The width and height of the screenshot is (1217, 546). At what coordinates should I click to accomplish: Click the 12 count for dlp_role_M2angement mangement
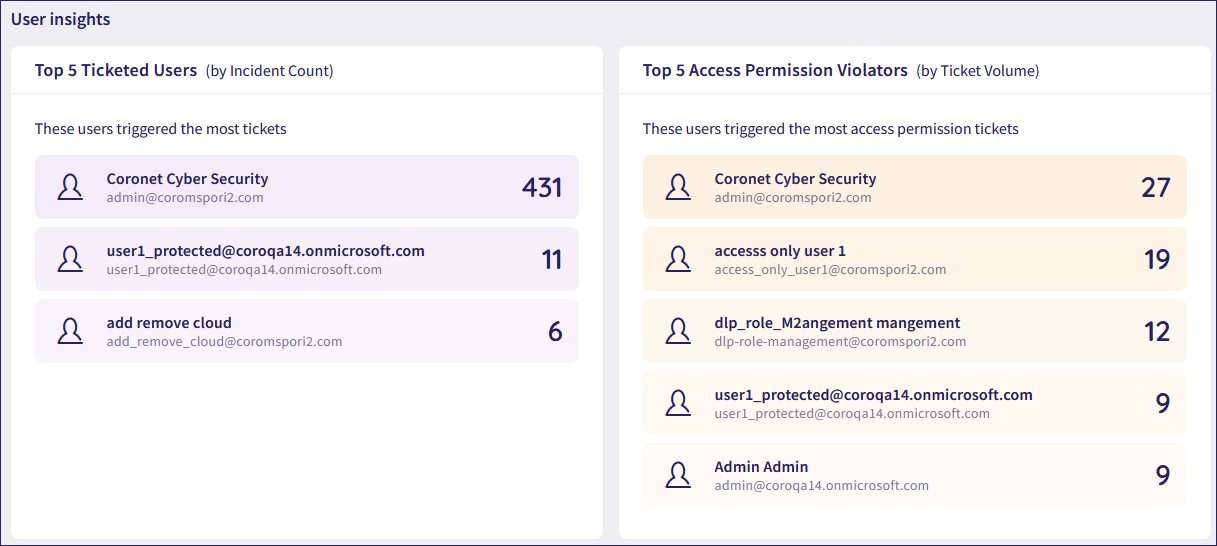(x=1156, y=331)
